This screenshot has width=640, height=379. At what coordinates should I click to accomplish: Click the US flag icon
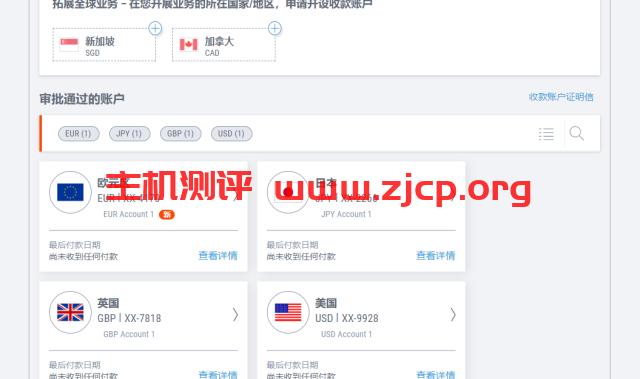coord(288,313)
